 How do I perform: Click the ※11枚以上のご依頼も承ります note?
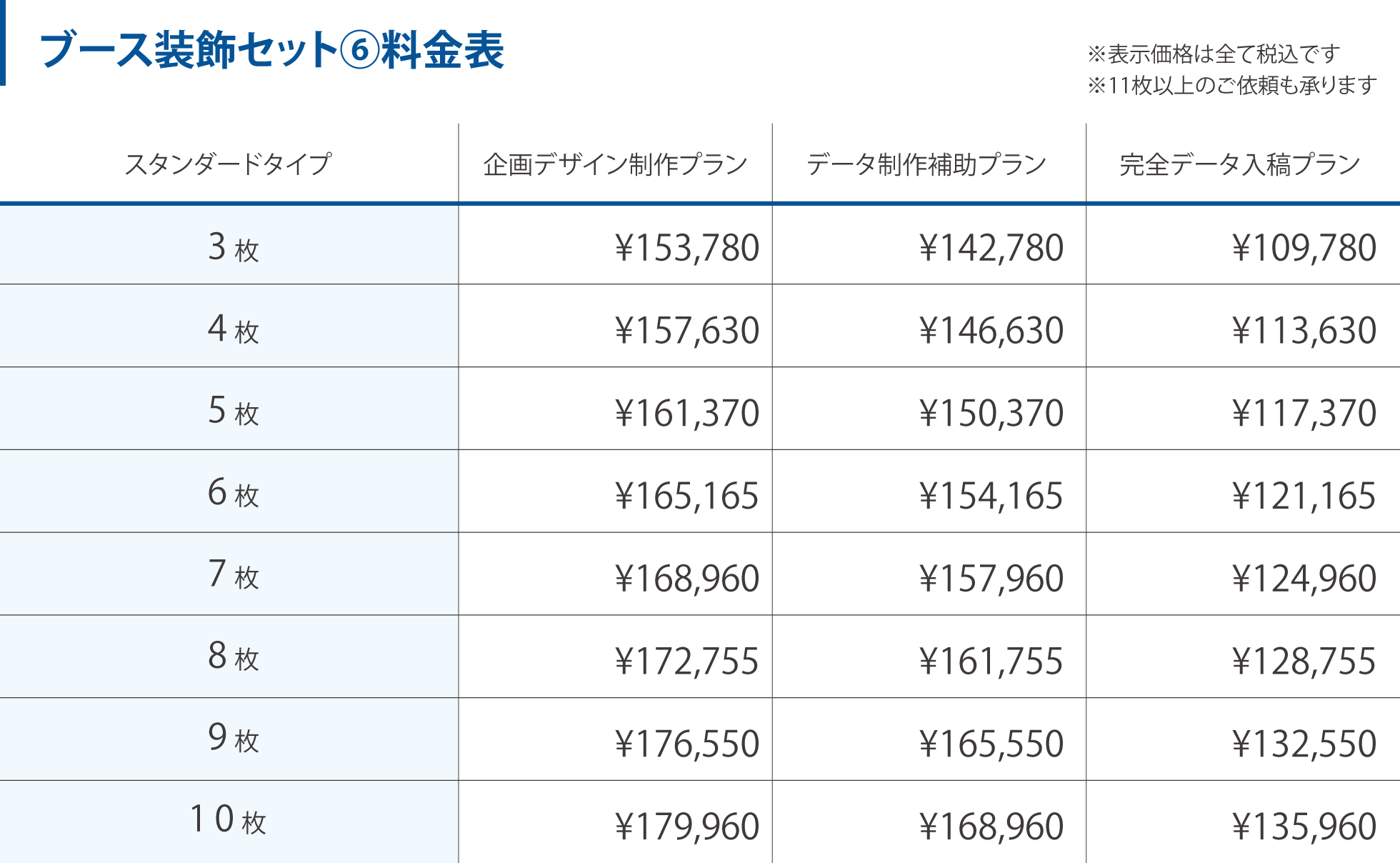tap(1231, 86)
